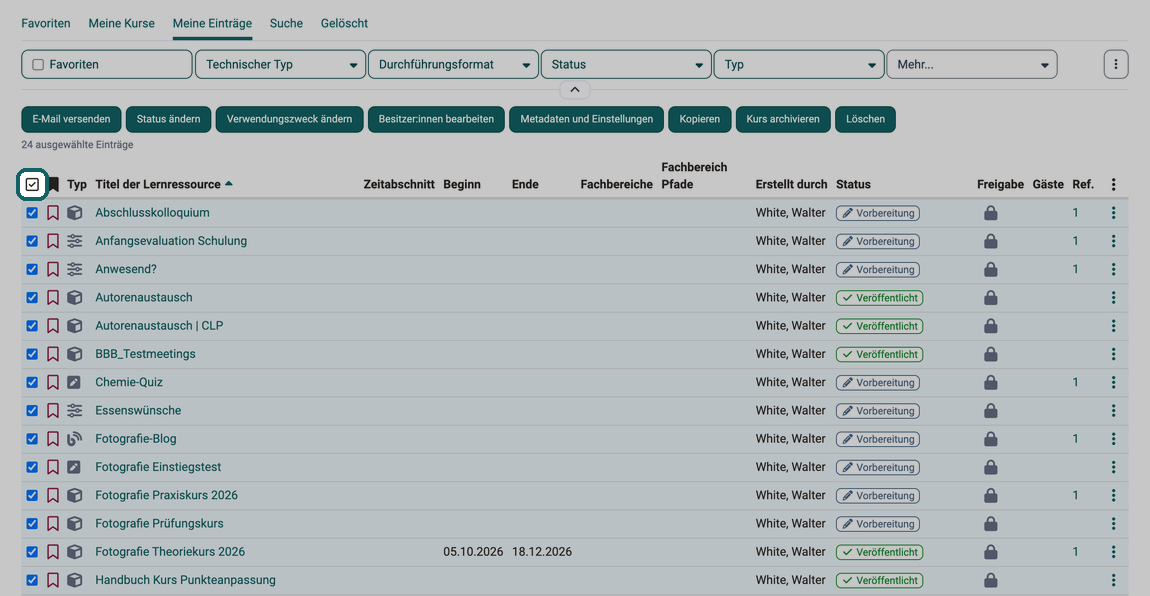
Task: Click the Ref. count of Fotografie-Blog
Action: [1075, 439]
